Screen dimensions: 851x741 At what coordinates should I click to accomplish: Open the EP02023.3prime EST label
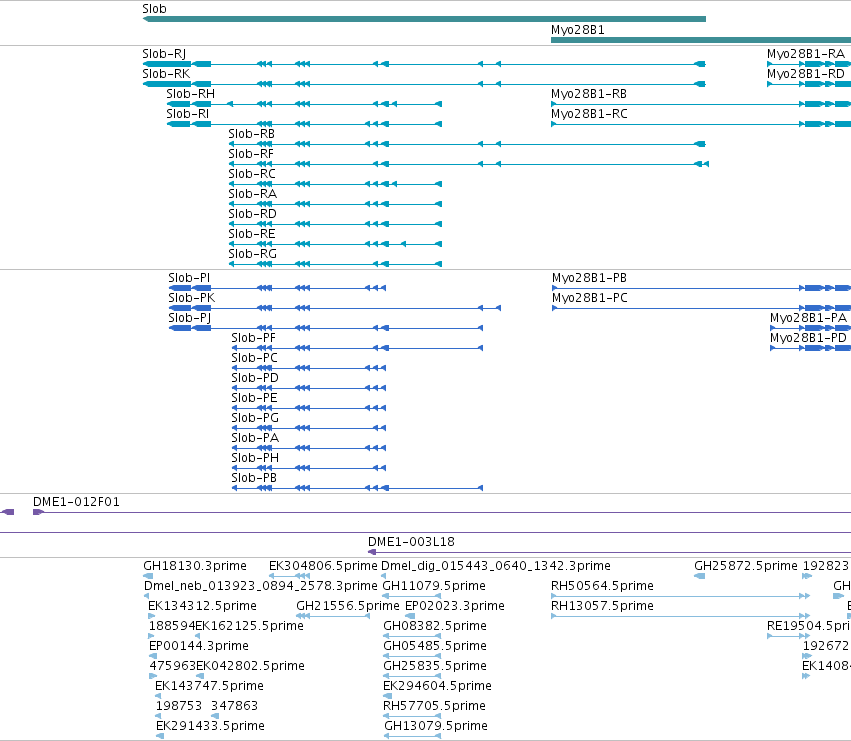tap(455, 606)
